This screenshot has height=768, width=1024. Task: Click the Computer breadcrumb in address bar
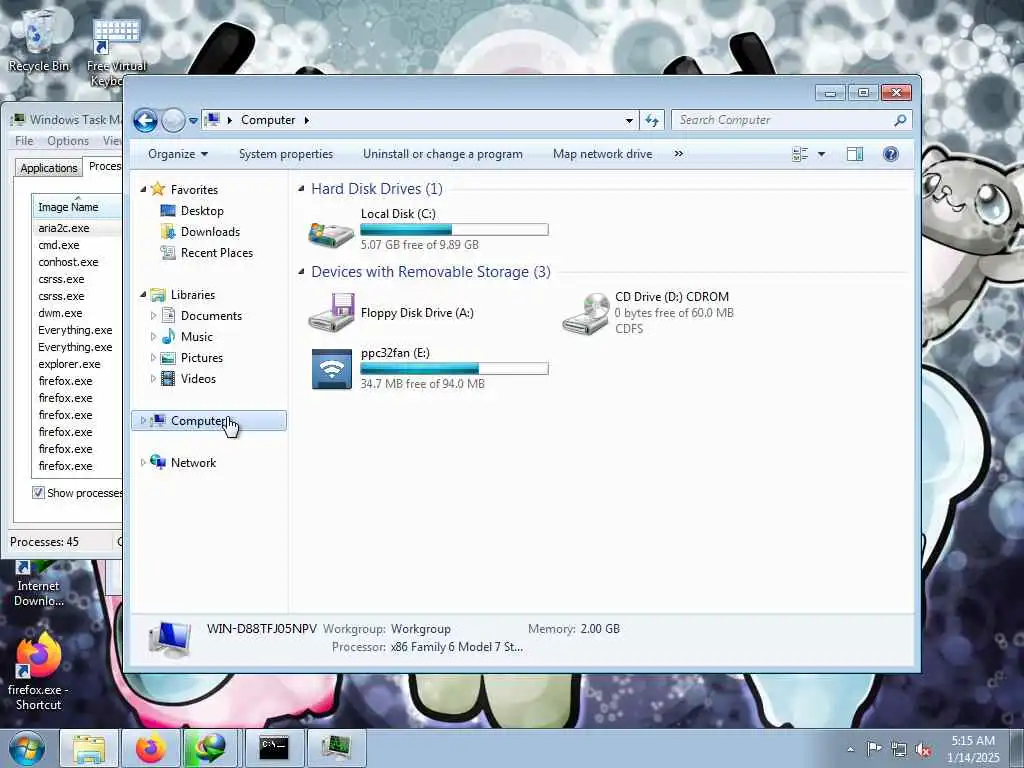(268, 120)
